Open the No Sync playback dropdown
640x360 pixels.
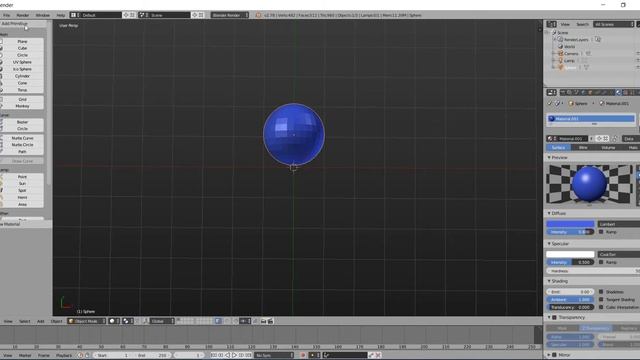click(x=274, y=356)
